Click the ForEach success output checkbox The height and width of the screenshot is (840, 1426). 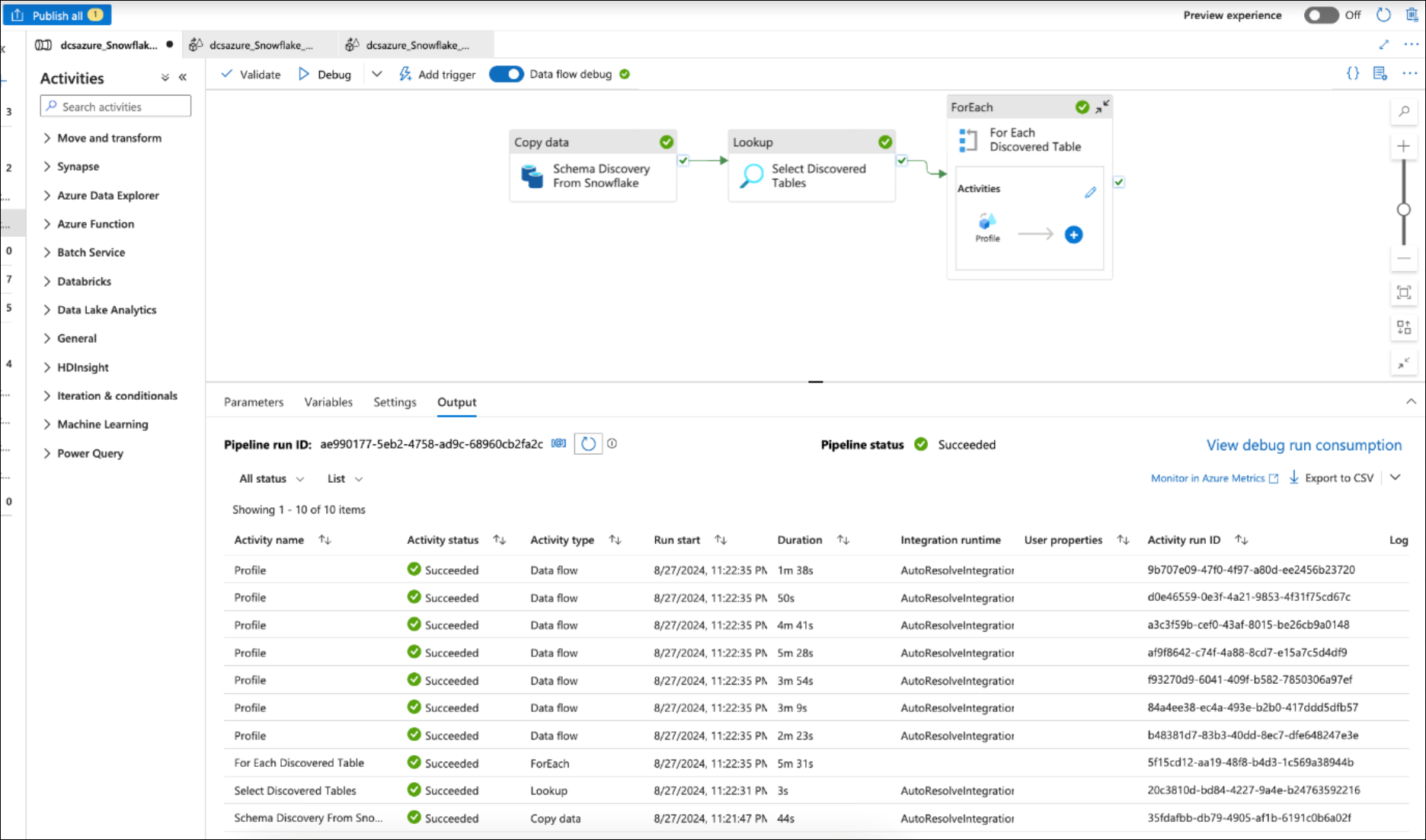(x=1118, y=182)
